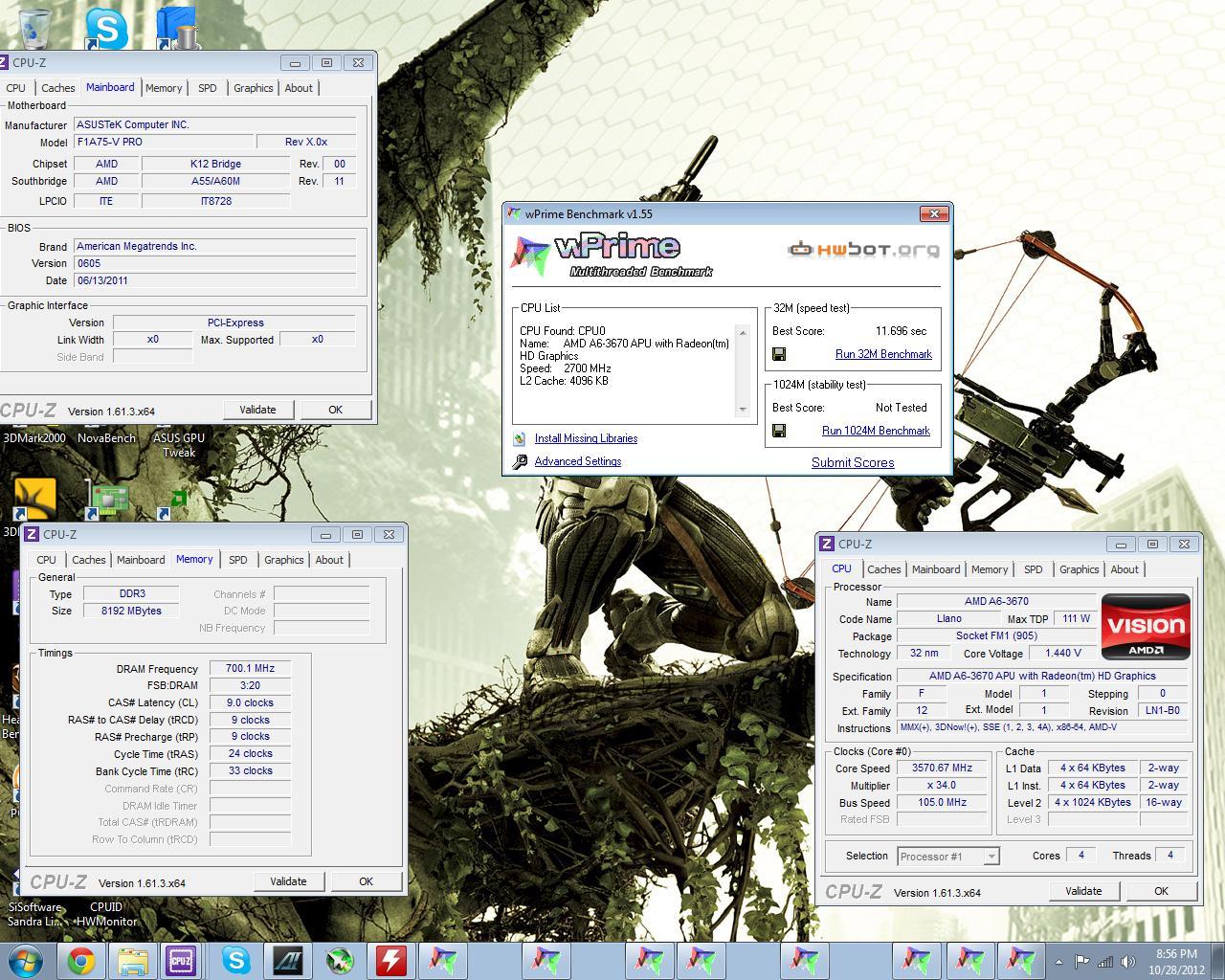Image resolution: width=1225 pixels, height=980 pixels.
Task: Click the hwbot.org logo in wPrime
Action: (x=863, y=250)
